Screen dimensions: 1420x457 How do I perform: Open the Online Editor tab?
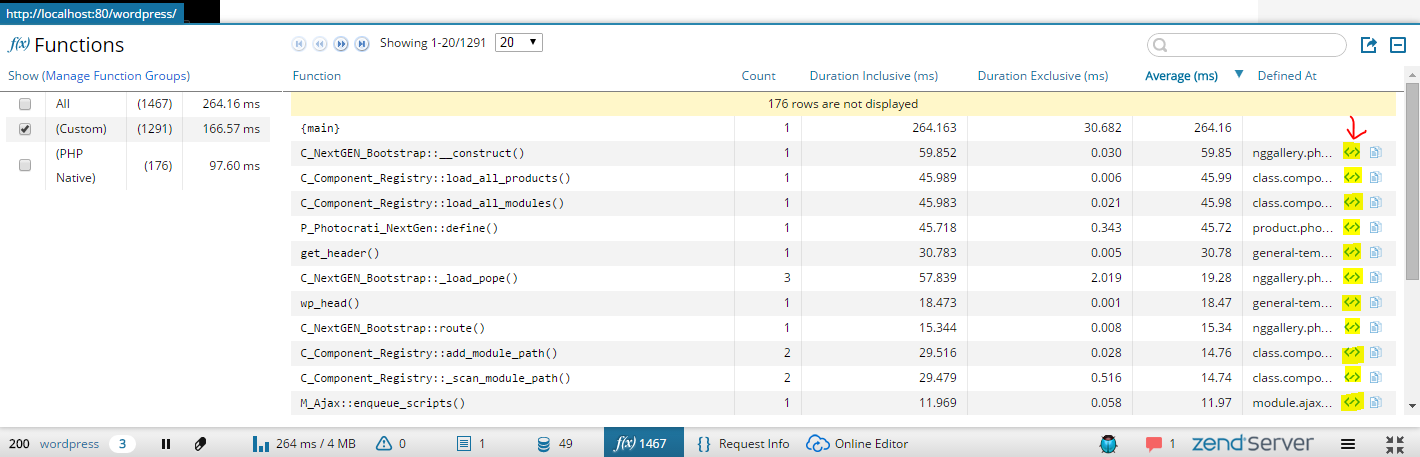pos(857,443)
